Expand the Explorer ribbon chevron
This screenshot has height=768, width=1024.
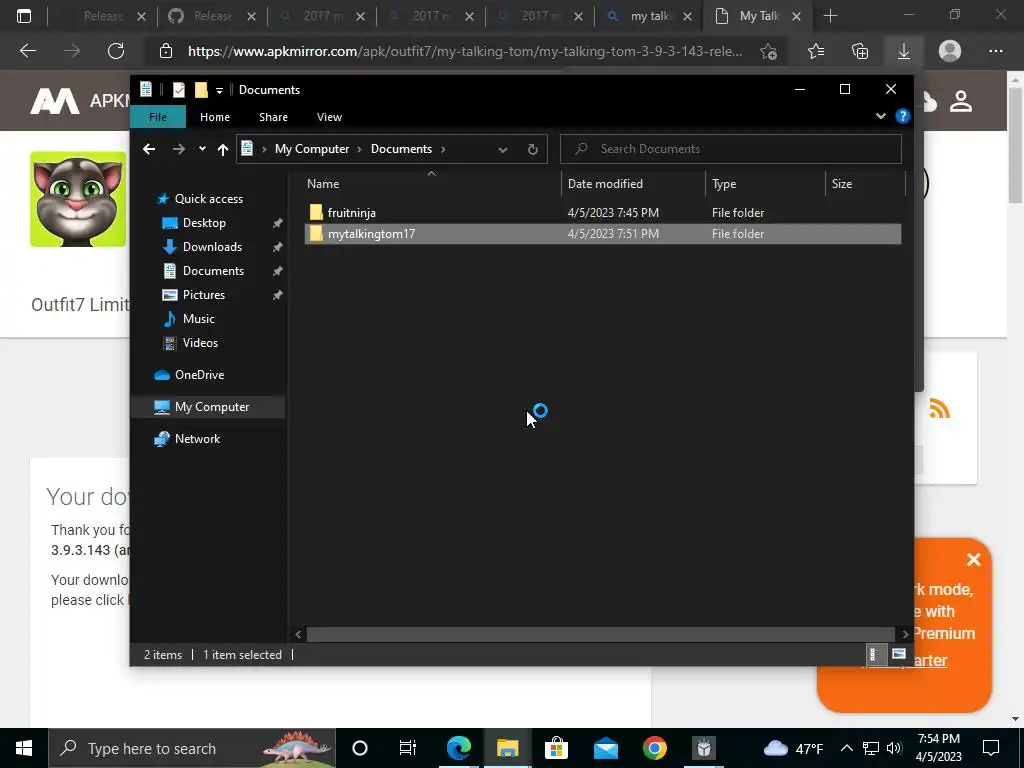881,116
